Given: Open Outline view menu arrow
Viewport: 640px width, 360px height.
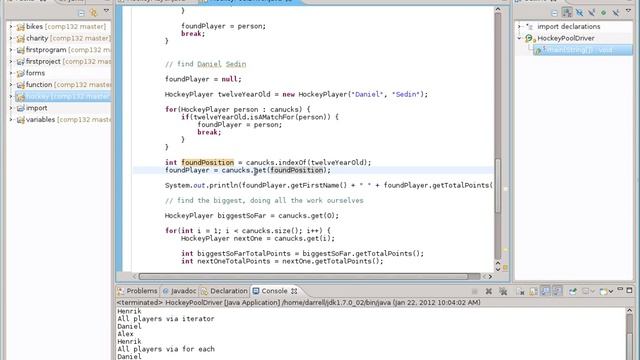Looking at the screenshot, I should click(628, 10).
